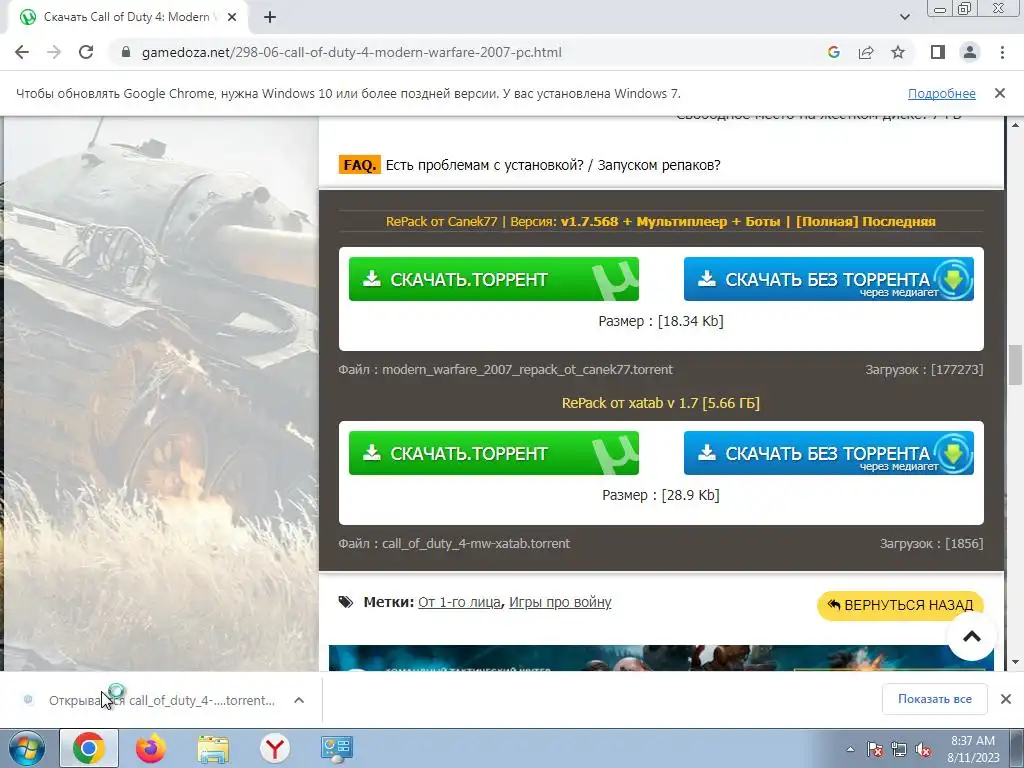Click the Загрузок 177273 counter

point(924,370)
